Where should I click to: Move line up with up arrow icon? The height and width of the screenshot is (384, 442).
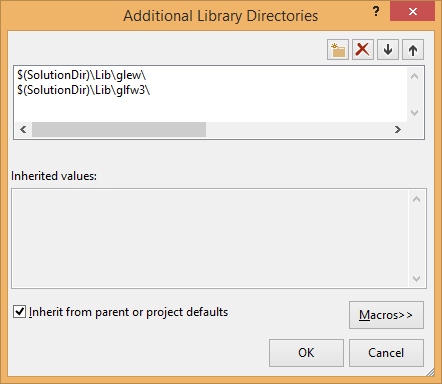413,50
